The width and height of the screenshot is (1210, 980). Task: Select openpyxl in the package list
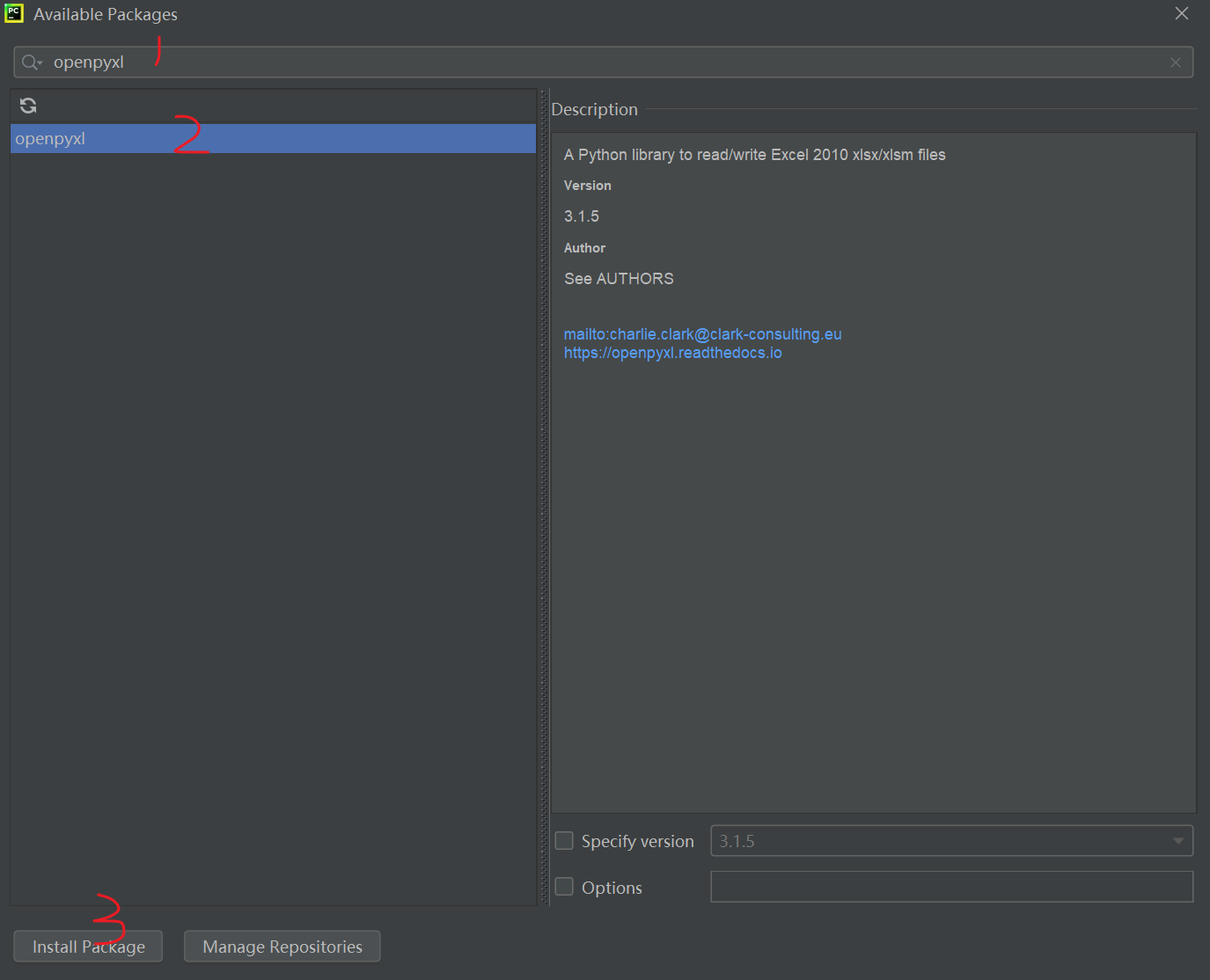click(x=273, y=139)
